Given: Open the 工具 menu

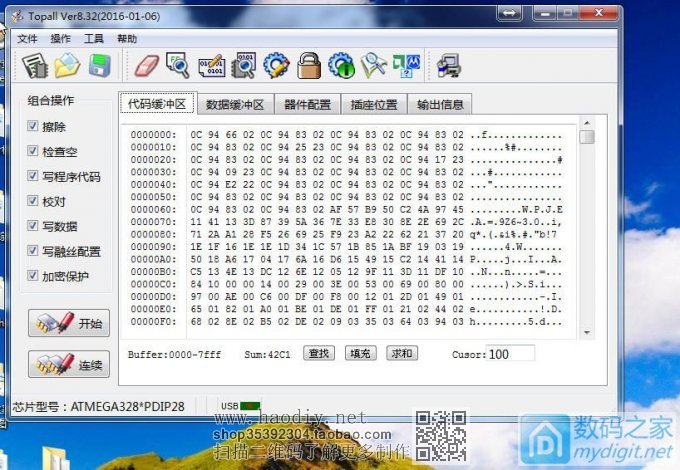Looking at the screenshot, I should tap(94, 38).
